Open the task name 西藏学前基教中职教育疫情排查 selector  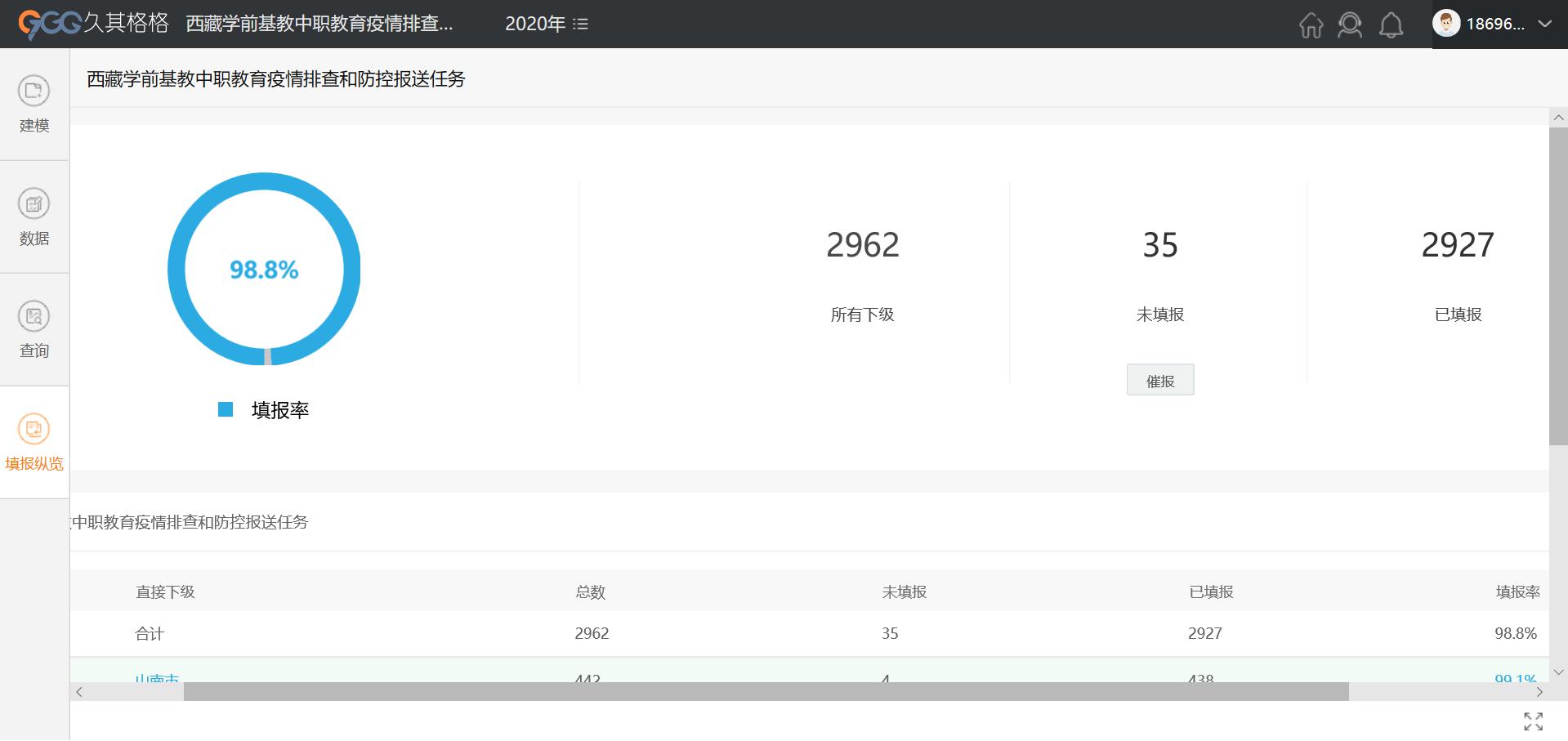pos(319,24)
